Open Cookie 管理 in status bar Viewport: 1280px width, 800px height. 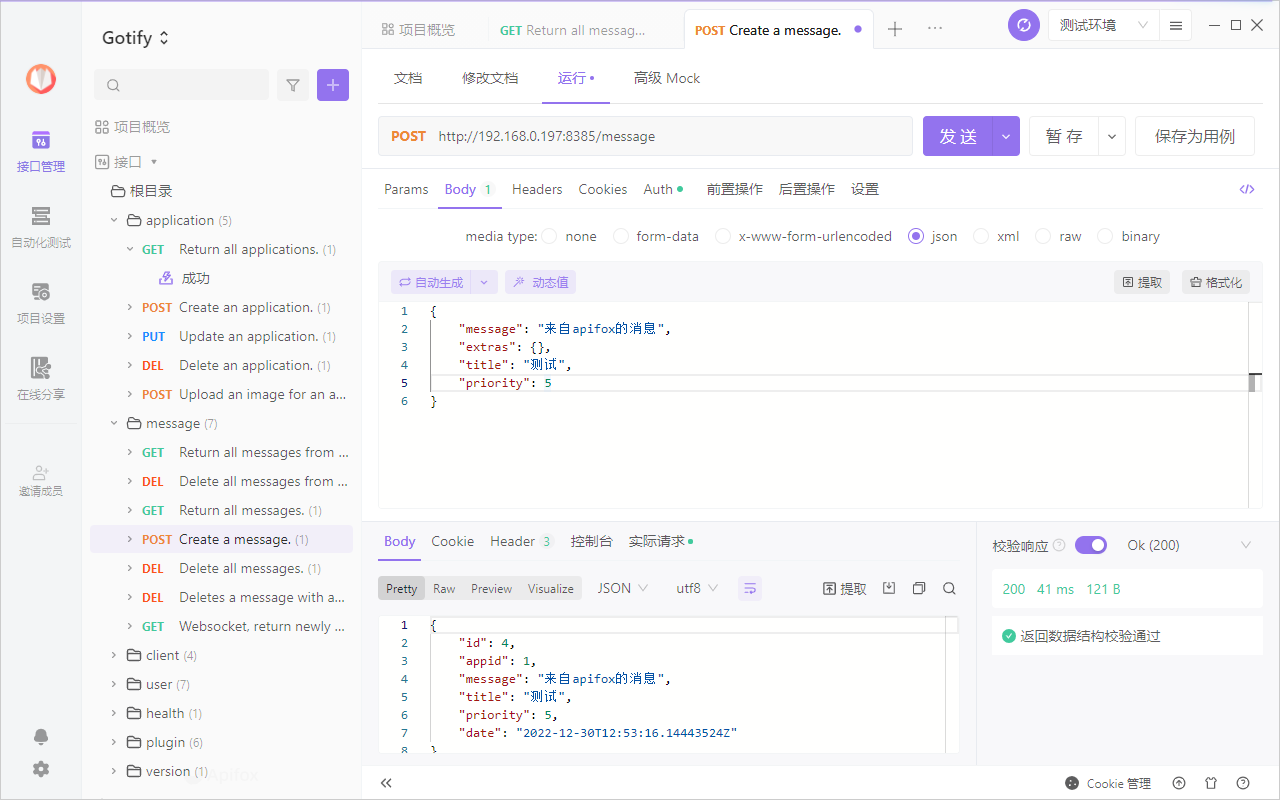(1108, 783)
